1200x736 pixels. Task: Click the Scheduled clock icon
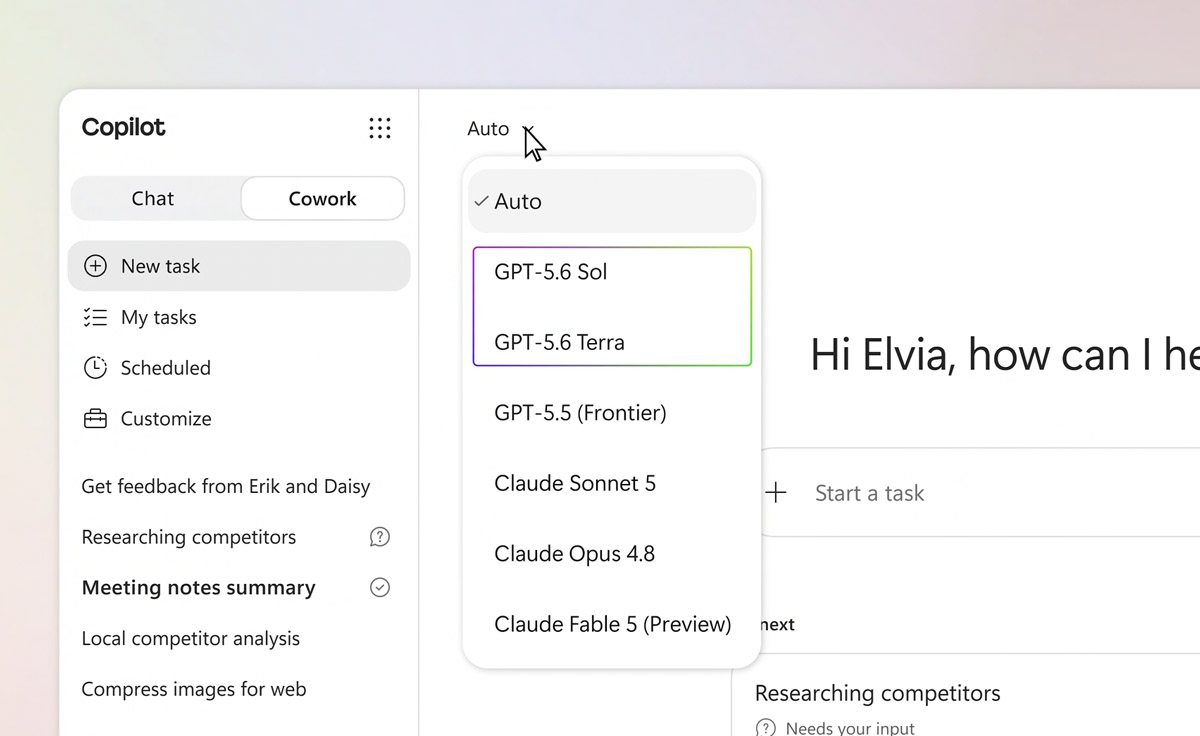(x=95, y=367)
